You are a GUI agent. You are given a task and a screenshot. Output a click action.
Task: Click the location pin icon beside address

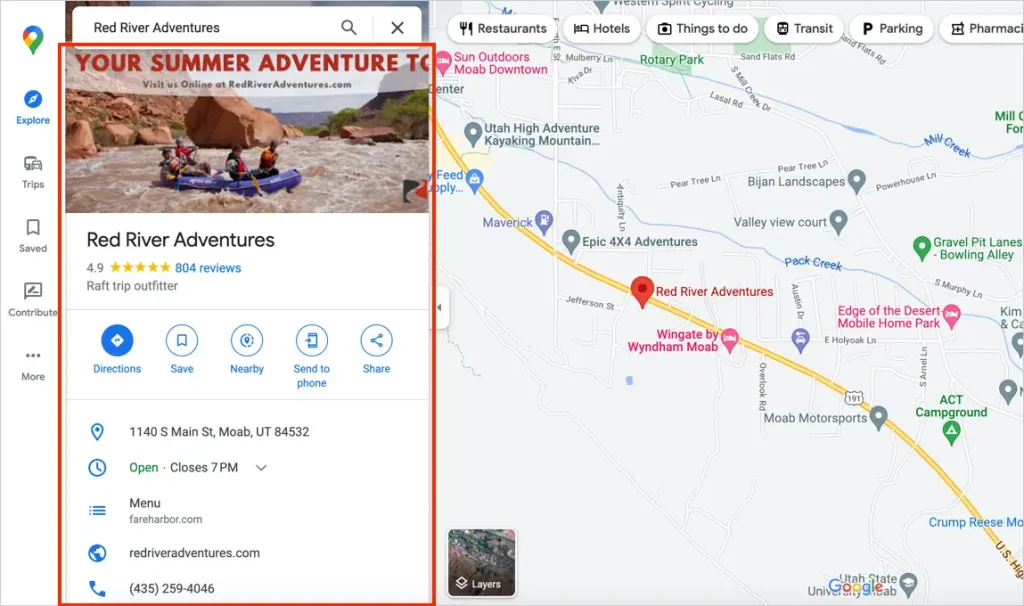[97, 432]
